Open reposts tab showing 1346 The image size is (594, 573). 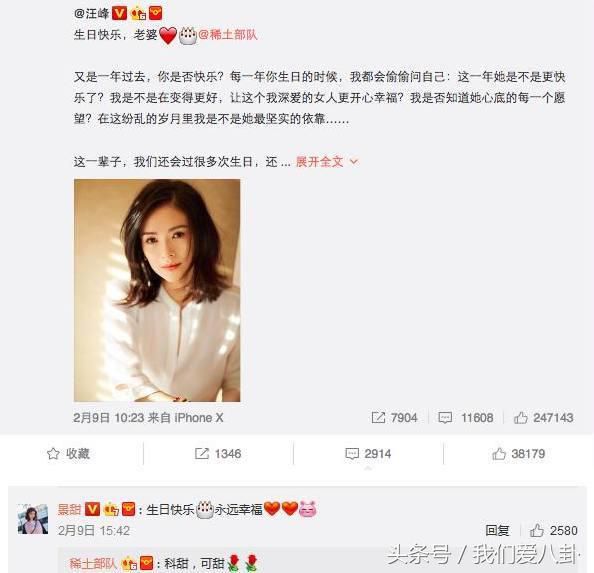(x=218, y=453)
